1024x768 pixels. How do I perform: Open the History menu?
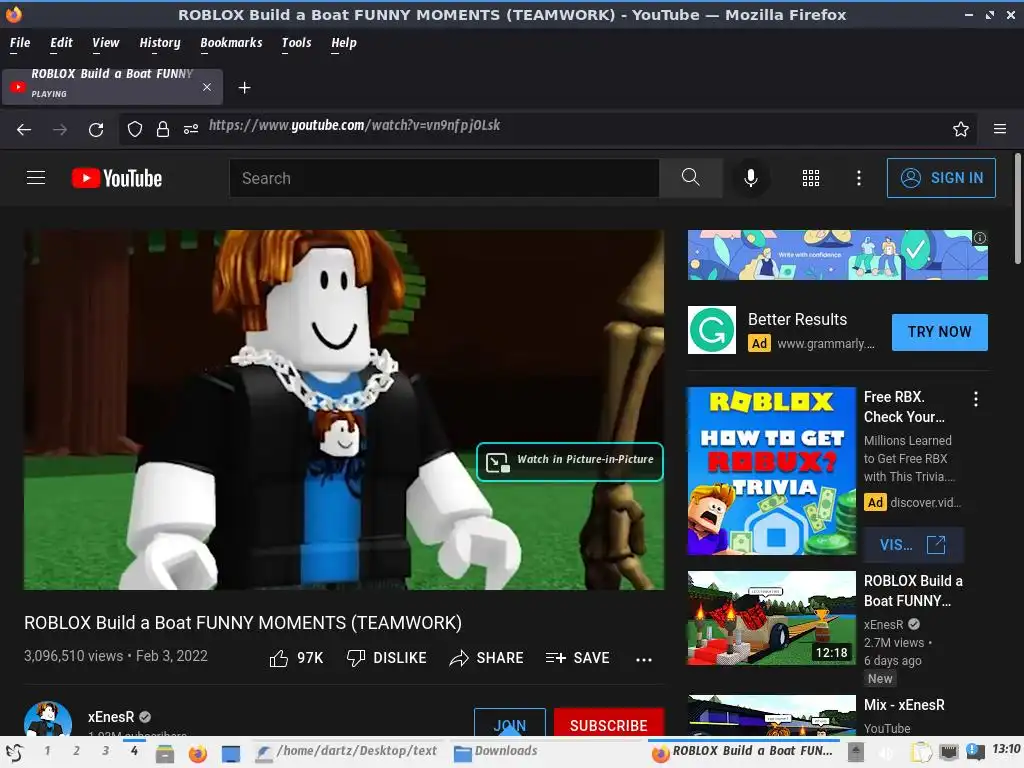(x=159, y=43)
